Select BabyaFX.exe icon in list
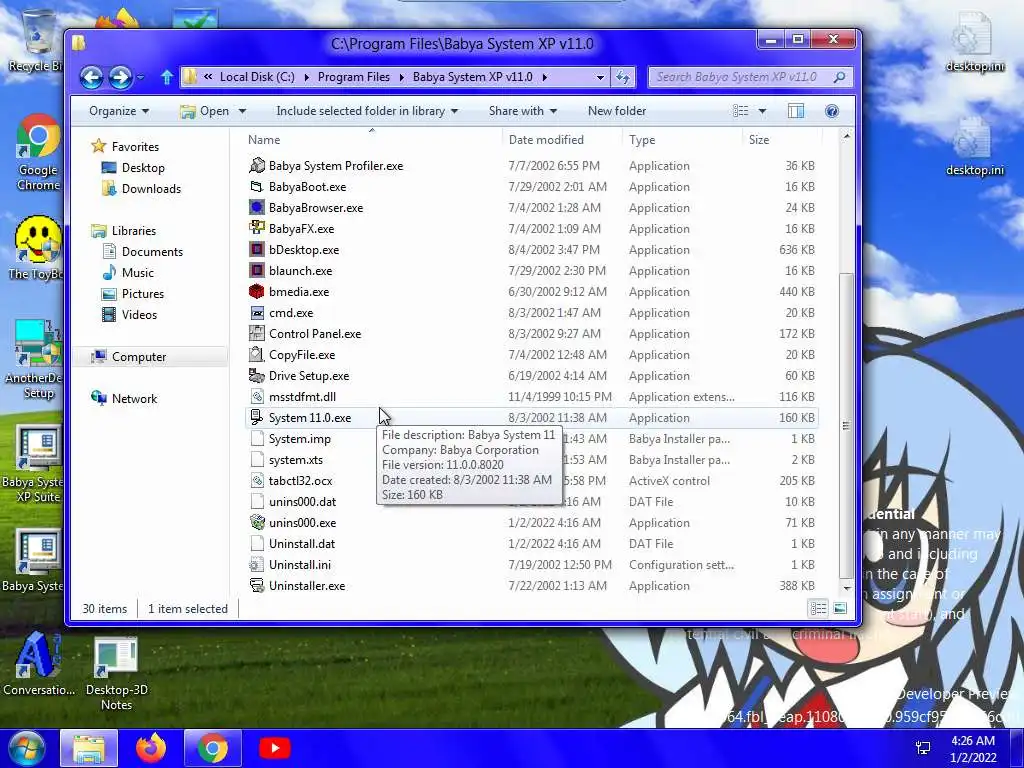This screenshot has width=1024, height=768. tap(257, 229)
